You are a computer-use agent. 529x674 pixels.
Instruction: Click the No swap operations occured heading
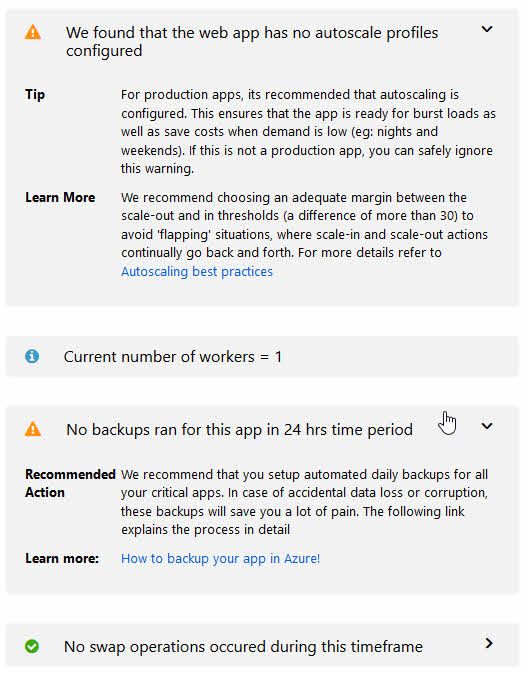click(x=243, y=646)
